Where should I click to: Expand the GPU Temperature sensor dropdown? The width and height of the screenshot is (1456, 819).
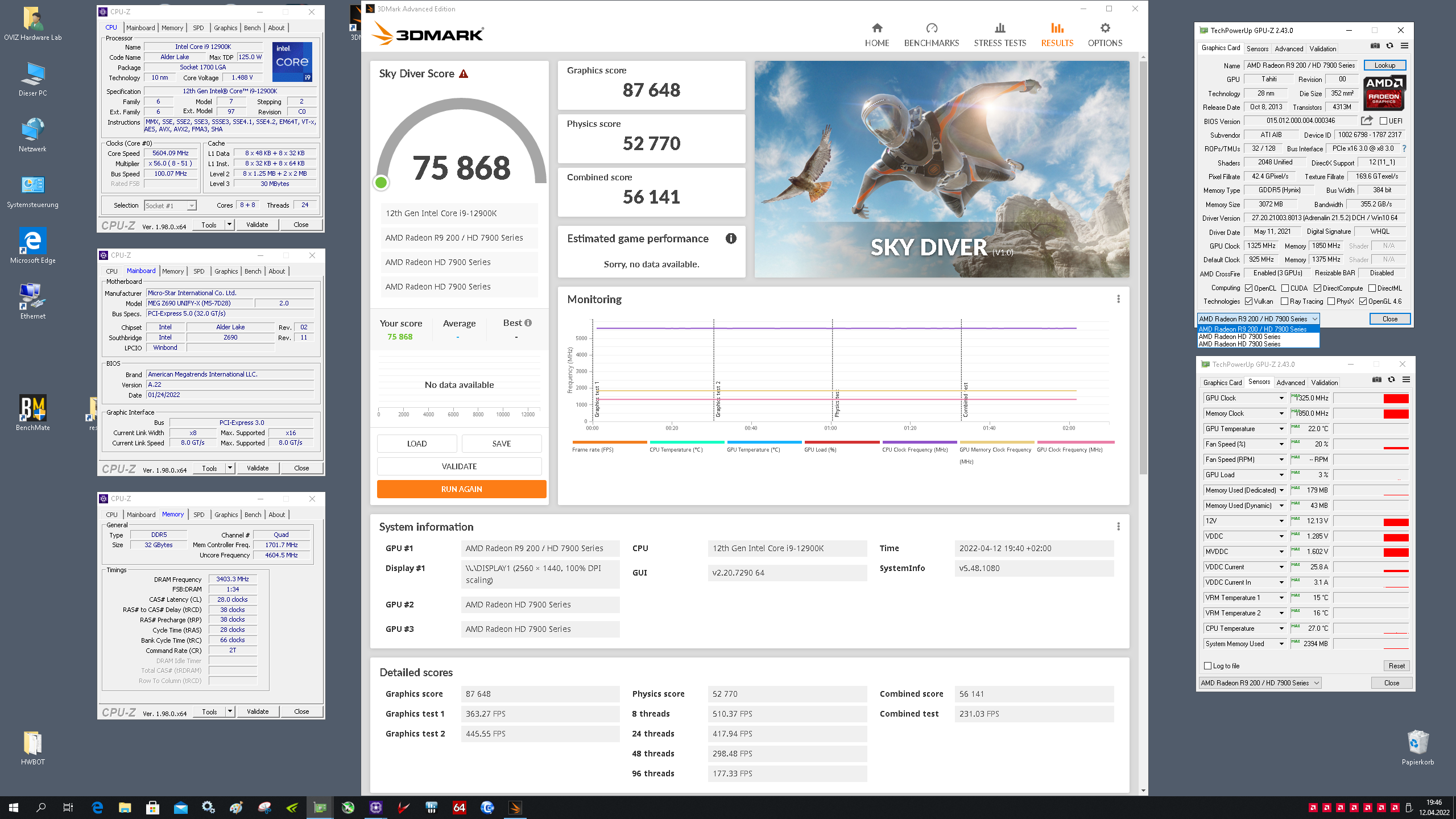pyautogui.click(x=1281, y=429)
